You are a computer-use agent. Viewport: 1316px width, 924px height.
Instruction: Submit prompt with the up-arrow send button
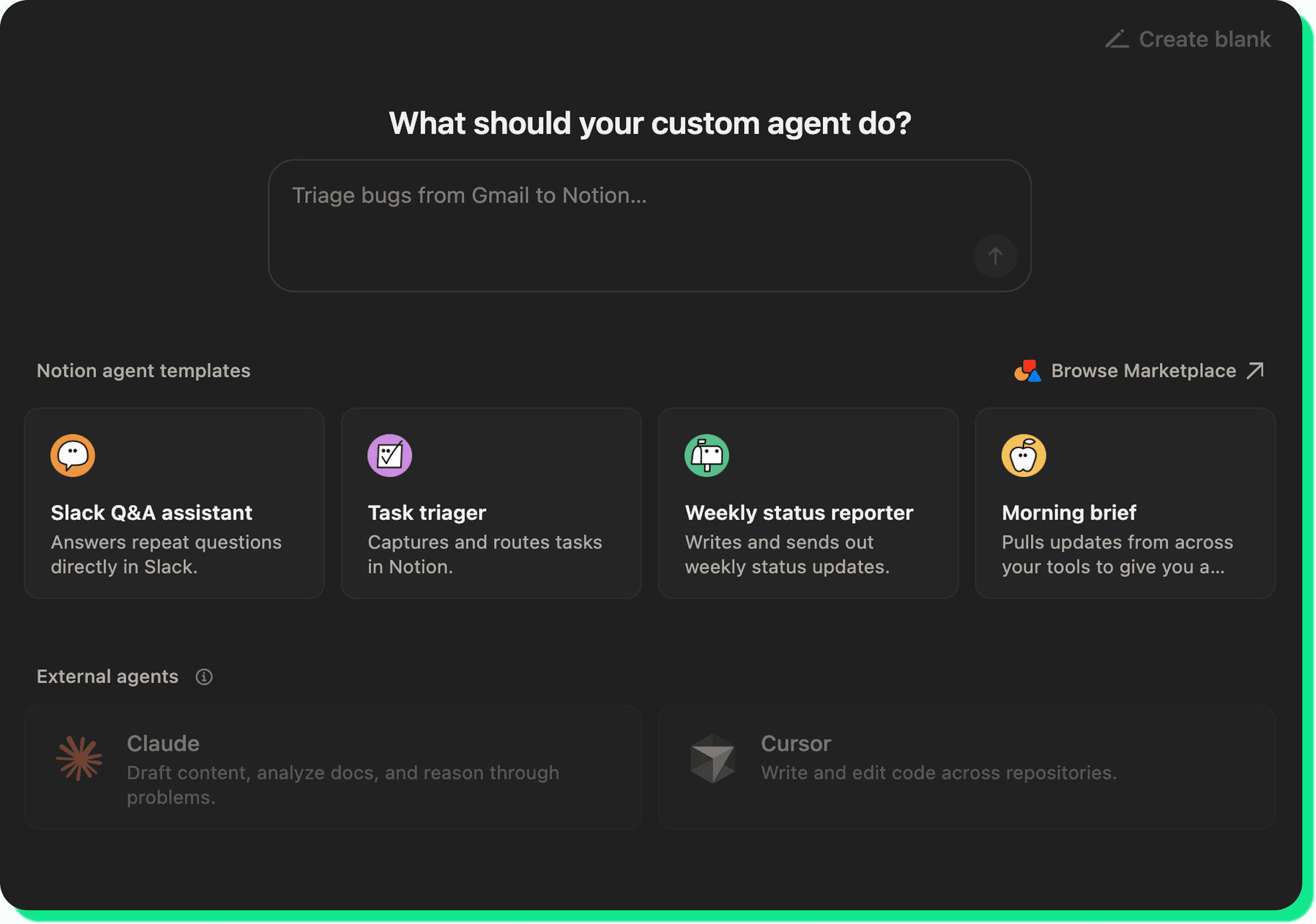[995, 256]
